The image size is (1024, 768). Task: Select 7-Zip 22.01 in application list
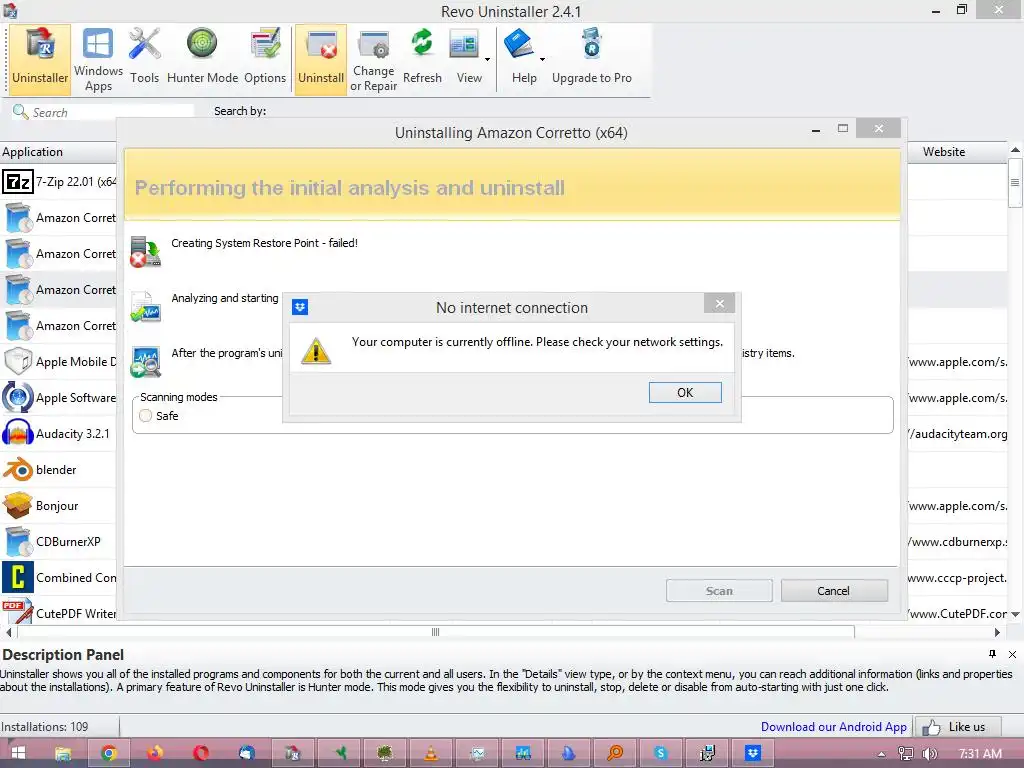(59, 182)
